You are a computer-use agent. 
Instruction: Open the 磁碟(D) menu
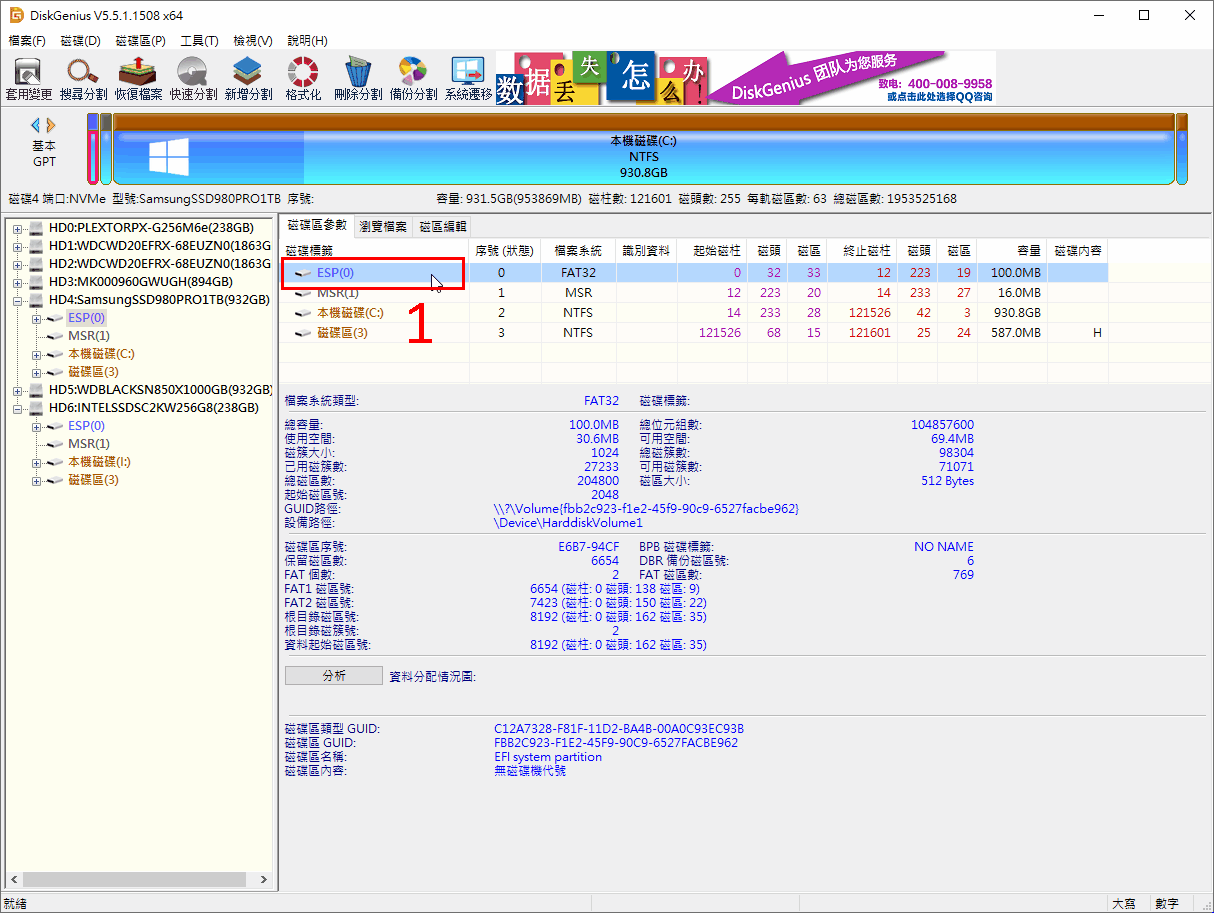81,41
